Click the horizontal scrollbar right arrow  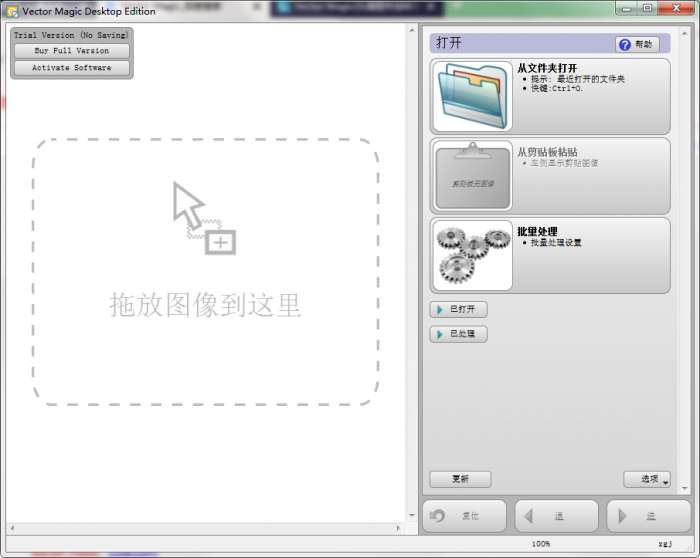coord(398,528)
